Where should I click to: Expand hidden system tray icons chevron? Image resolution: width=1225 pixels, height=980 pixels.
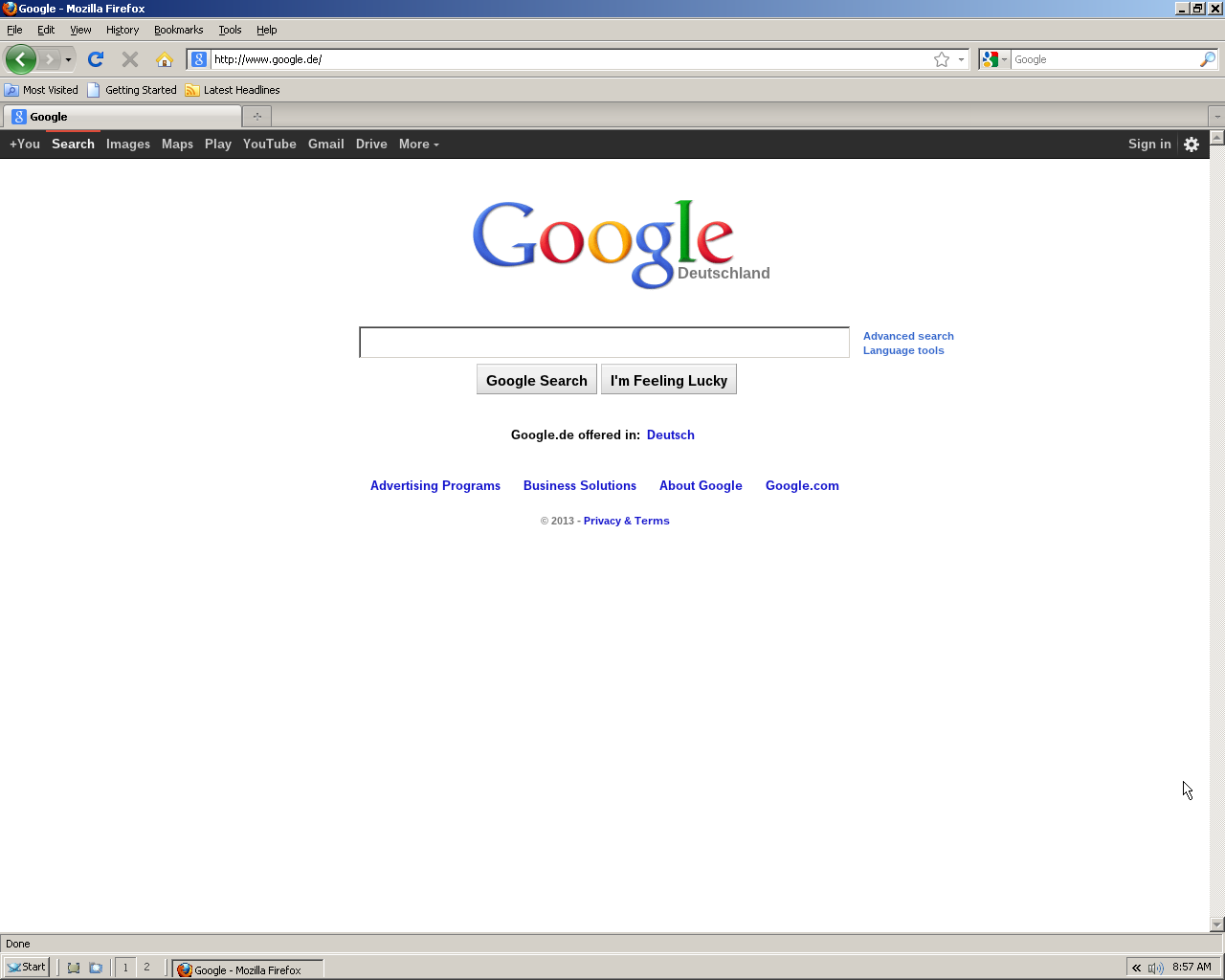click(1136, 968)
